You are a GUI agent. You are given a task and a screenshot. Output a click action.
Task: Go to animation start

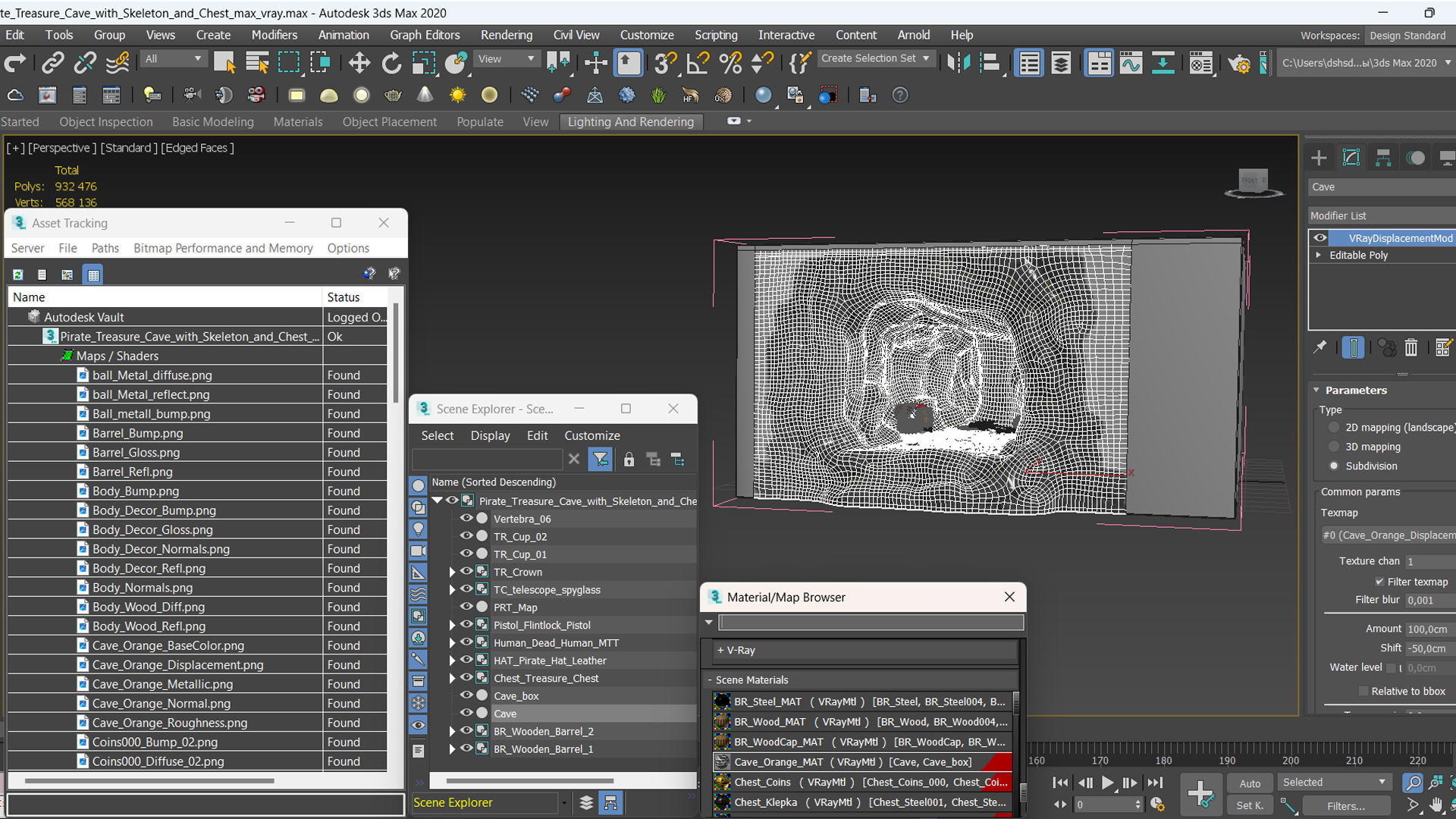click(x=1060, y=783)
